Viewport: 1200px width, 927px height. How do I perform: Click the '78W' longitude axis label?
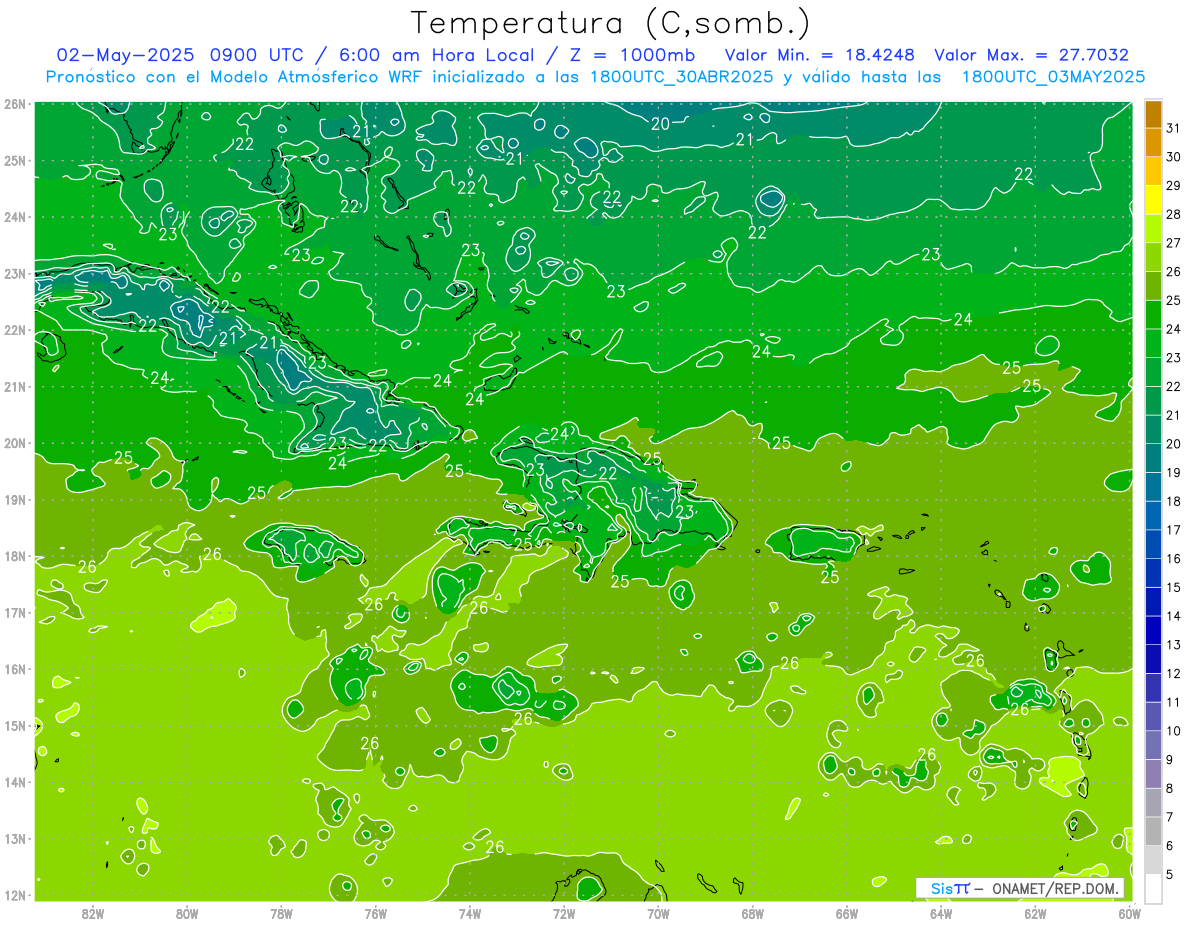coord(281,913)
